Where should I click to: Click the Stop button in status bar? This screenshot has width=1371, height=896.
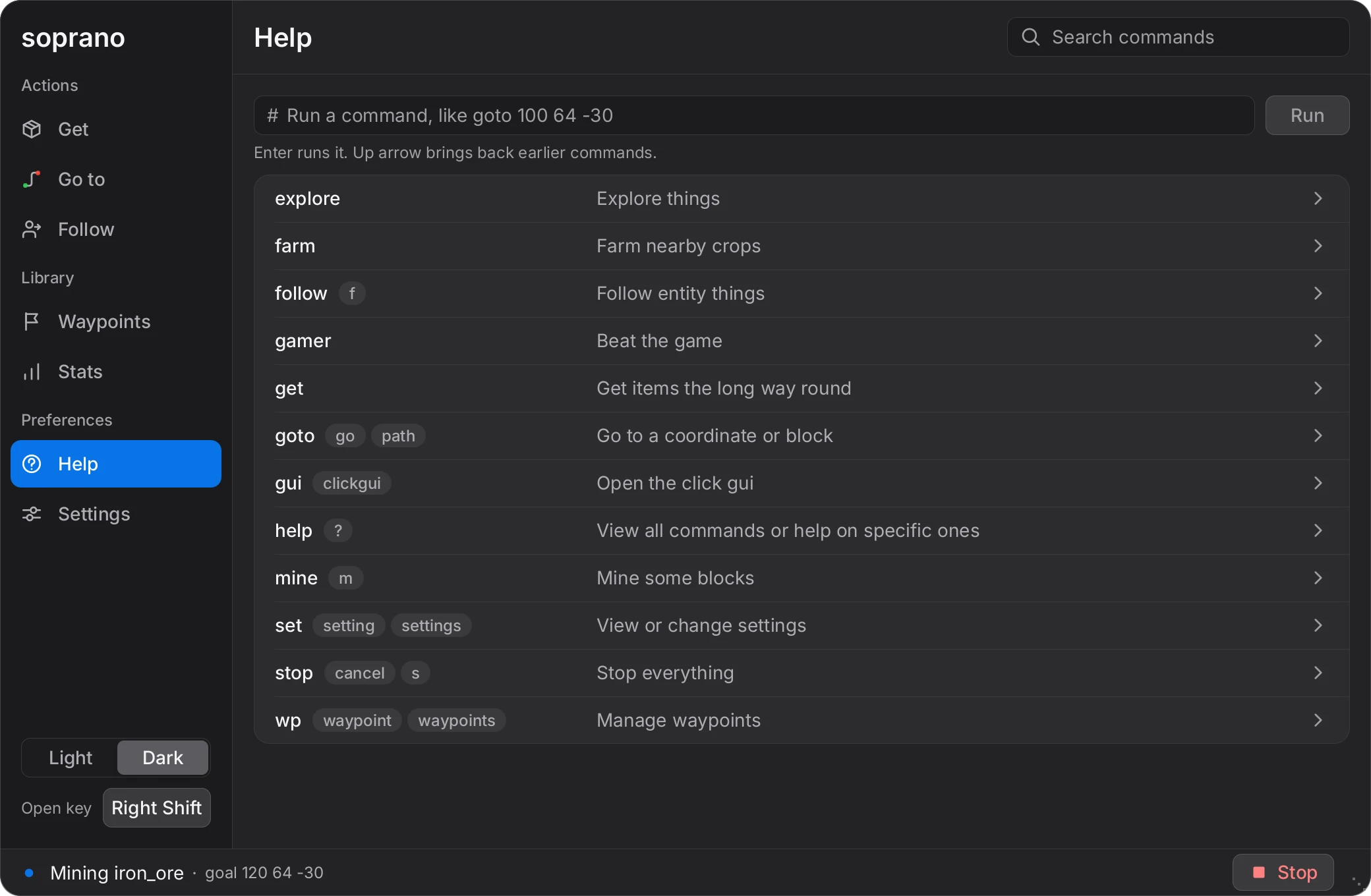[1283, 872]
